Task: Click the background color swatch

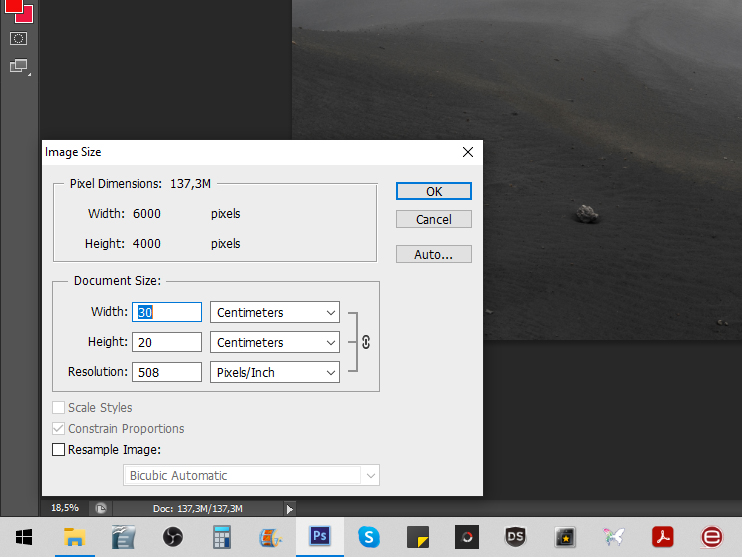Action: [24, 14]
